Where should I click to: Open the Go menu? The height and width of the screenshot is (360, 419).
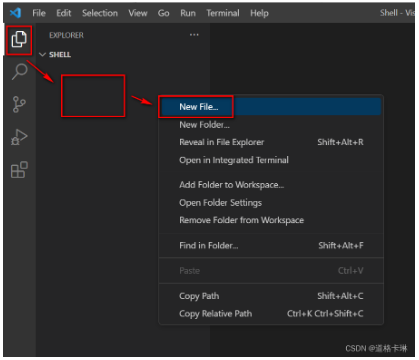click(x=163, y=13)
